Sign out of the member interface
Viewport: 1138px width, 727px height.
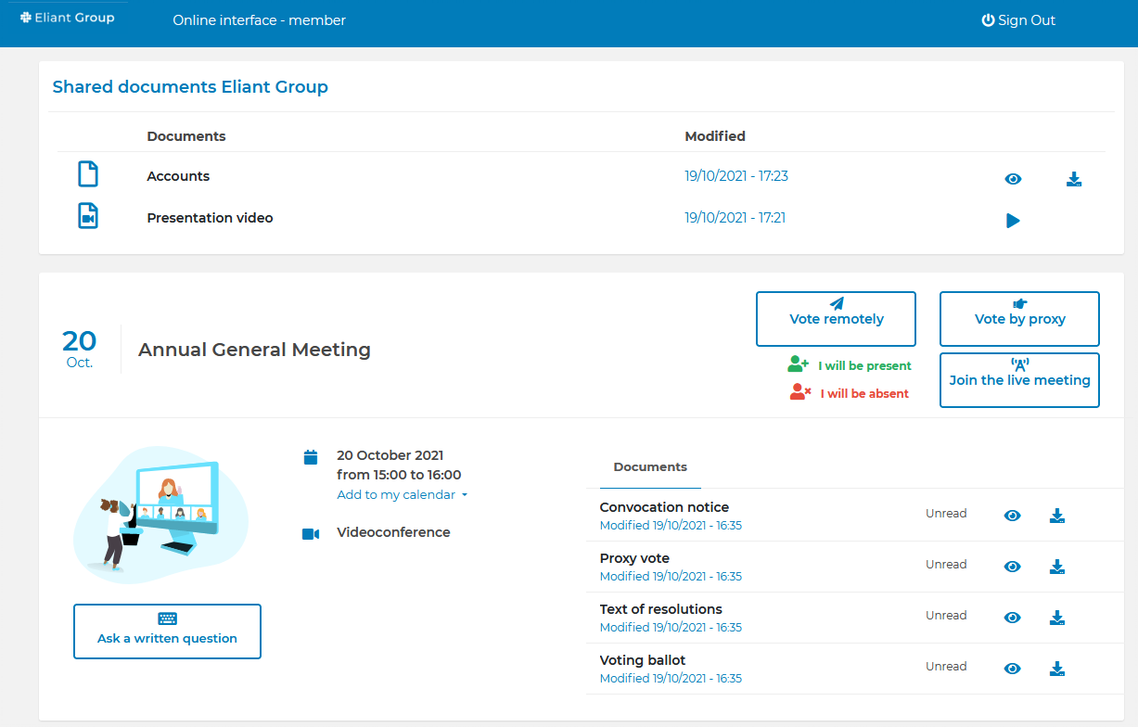pos(1018,20)
